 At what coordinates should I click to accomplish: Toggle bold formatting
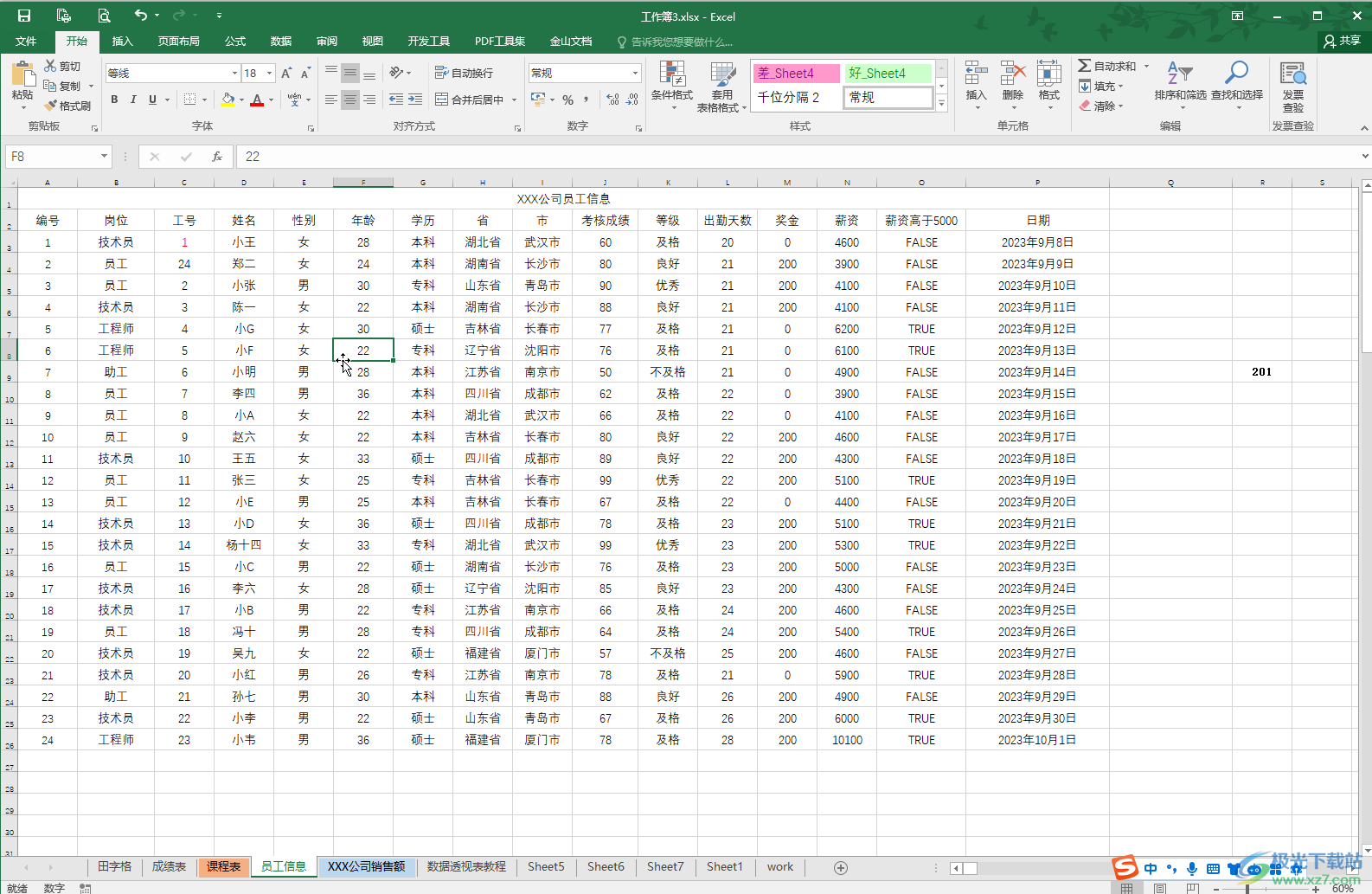(x=114, y=100)
